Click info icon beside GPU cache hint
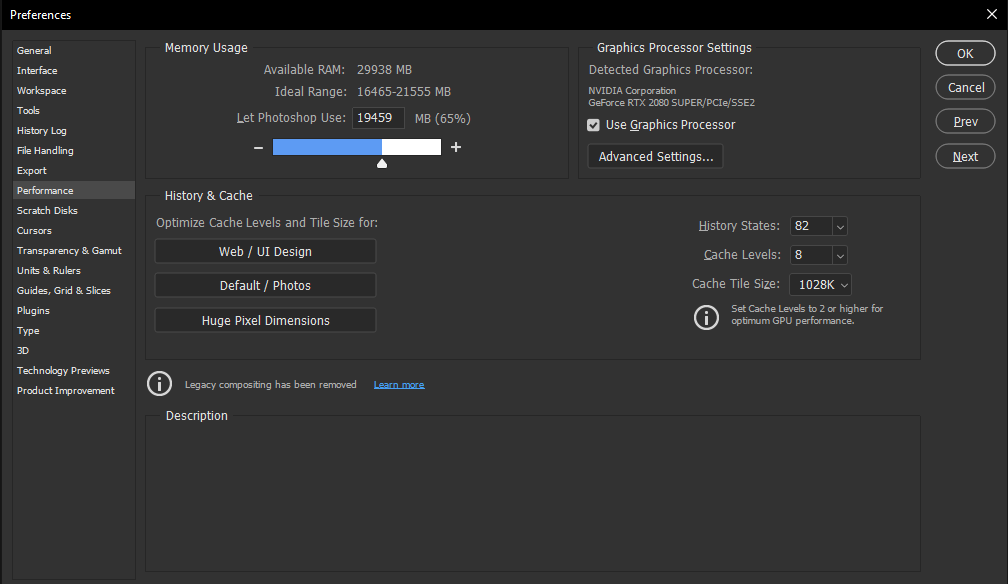 (706, 317)
